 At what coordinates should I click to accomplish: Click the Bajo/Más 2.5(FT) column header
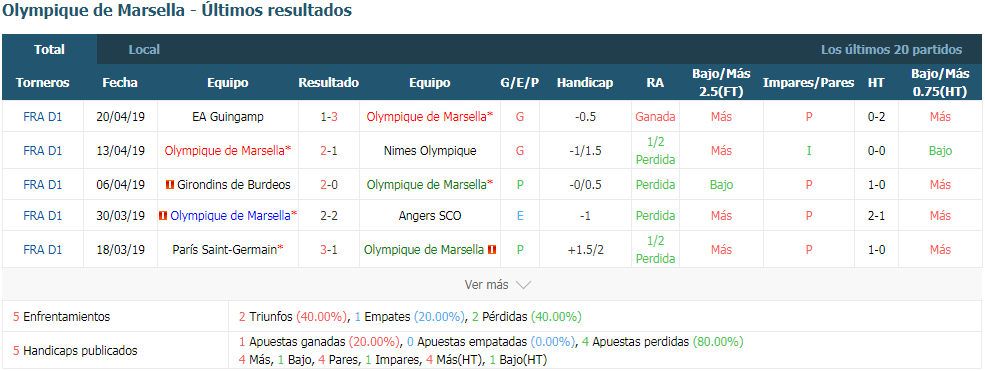click(x=721, y=83)
